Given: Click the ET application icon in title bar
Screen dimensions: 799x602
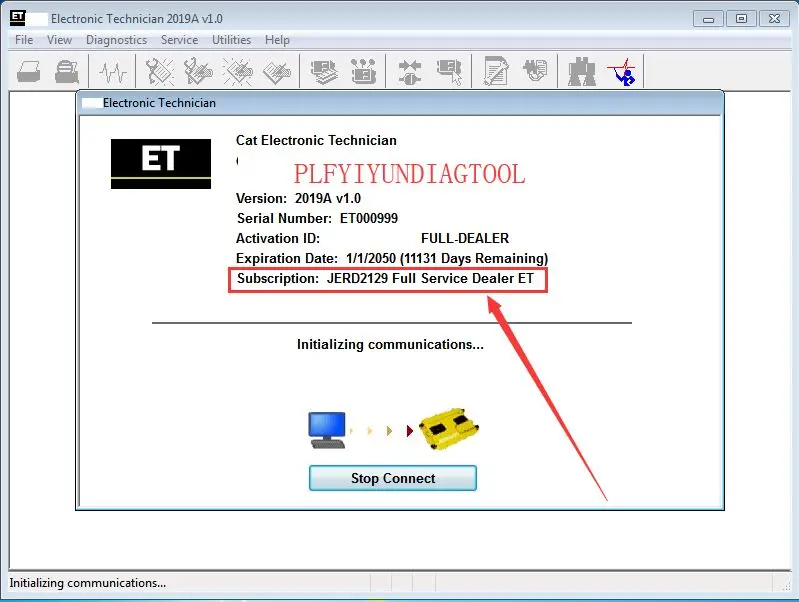Looking at the screenshot, I should click(x=18, y=17).
